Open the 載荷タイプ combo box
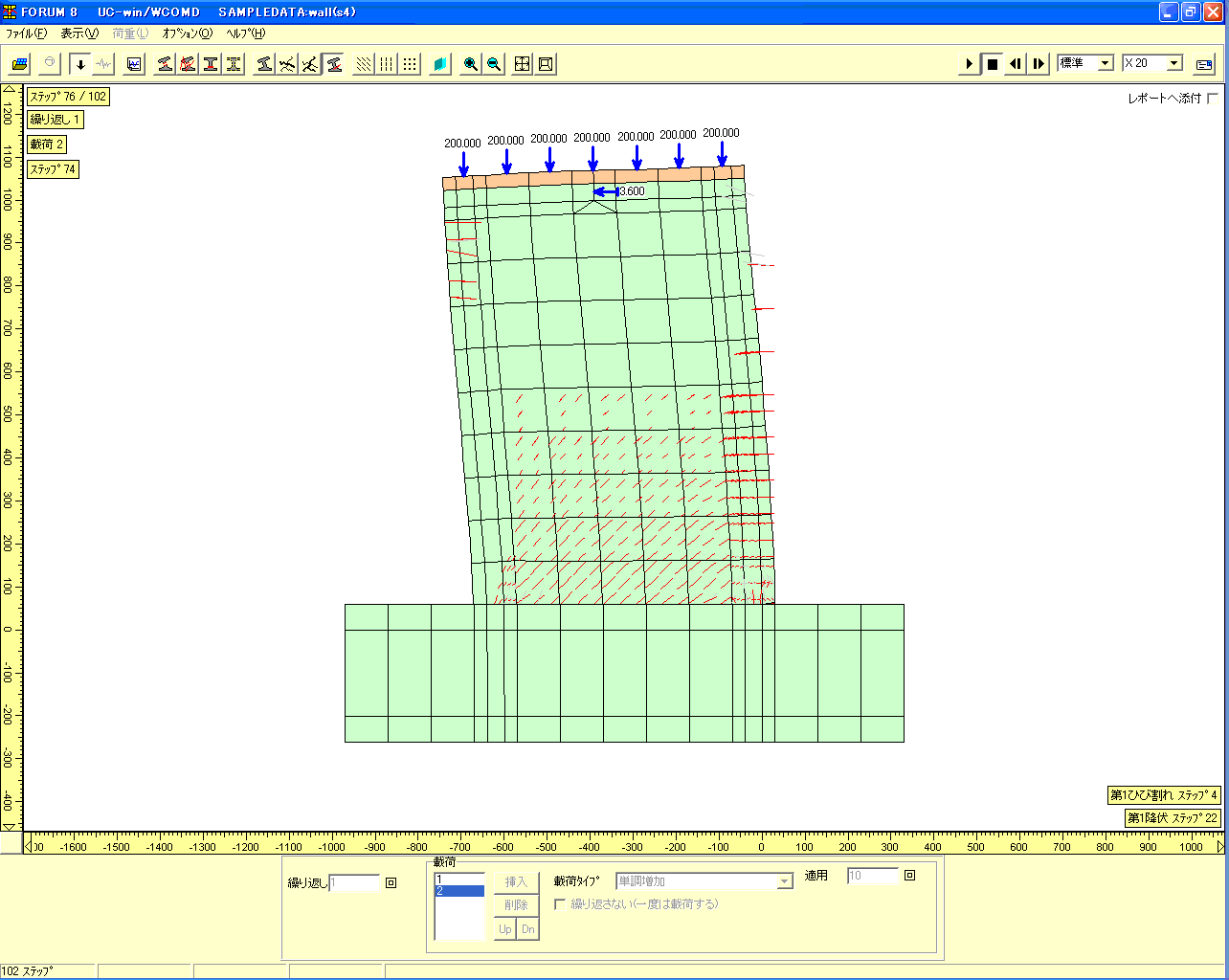Screen dimensions: 1229x980 pos(785,881)
